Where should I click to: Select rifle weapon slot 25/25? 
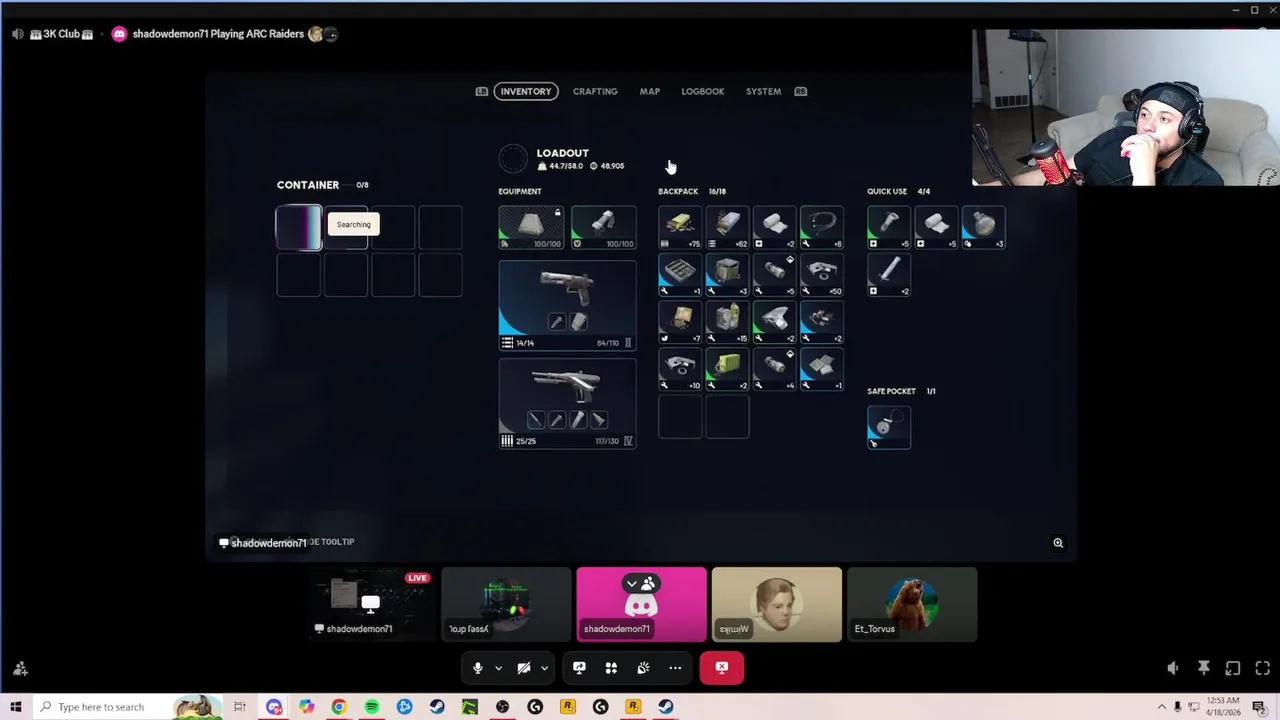(x=567, y=403)
